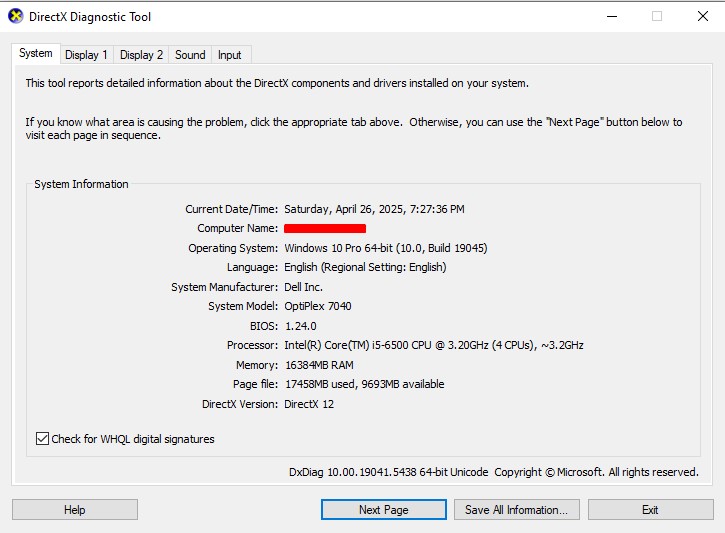Click the 'Page file:' label

[256, 384]
